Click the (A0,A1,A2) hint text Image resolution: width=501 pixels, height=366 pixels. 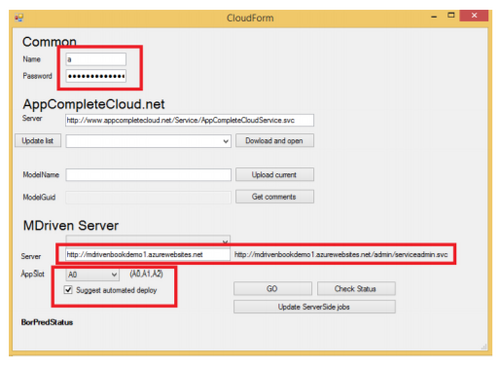(146, 274)
